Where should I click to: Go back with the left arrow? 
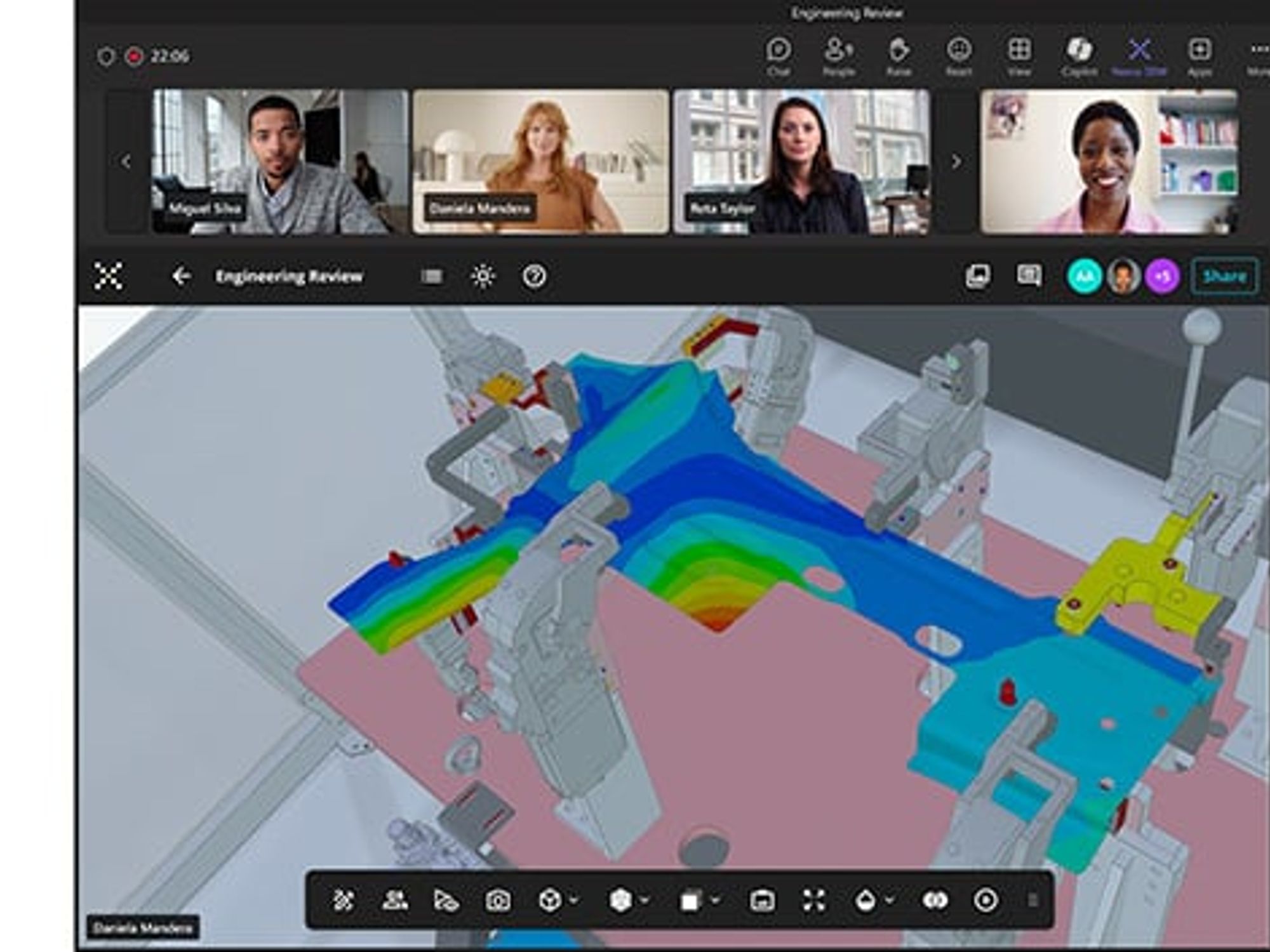181,276
